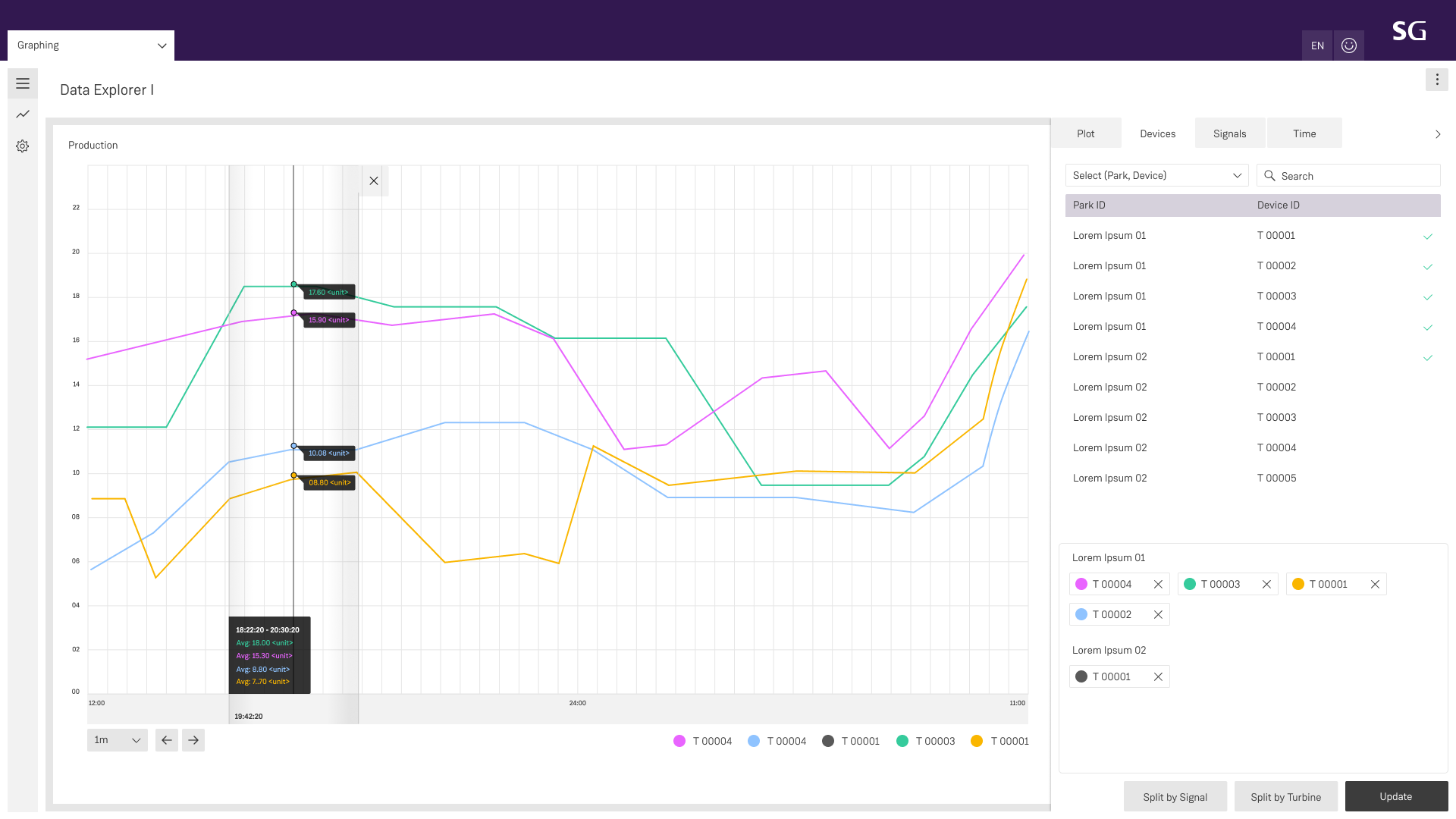The height and width of the screenshot is (819, 1456).
Task: Switch to the Devices tab
Action: 1158,133
